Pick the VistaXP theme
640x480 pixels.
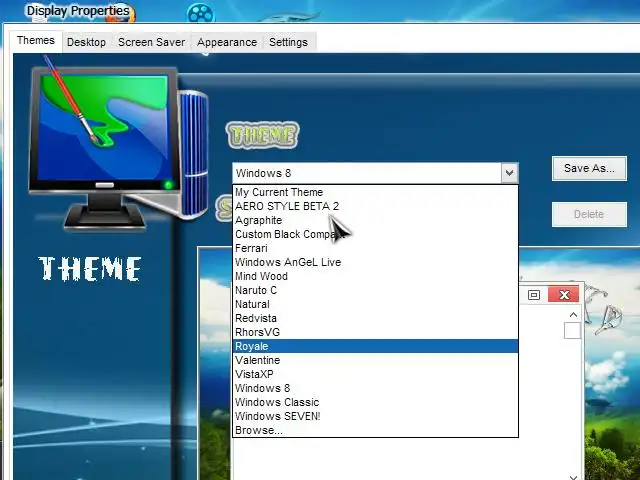click(375, 374)
